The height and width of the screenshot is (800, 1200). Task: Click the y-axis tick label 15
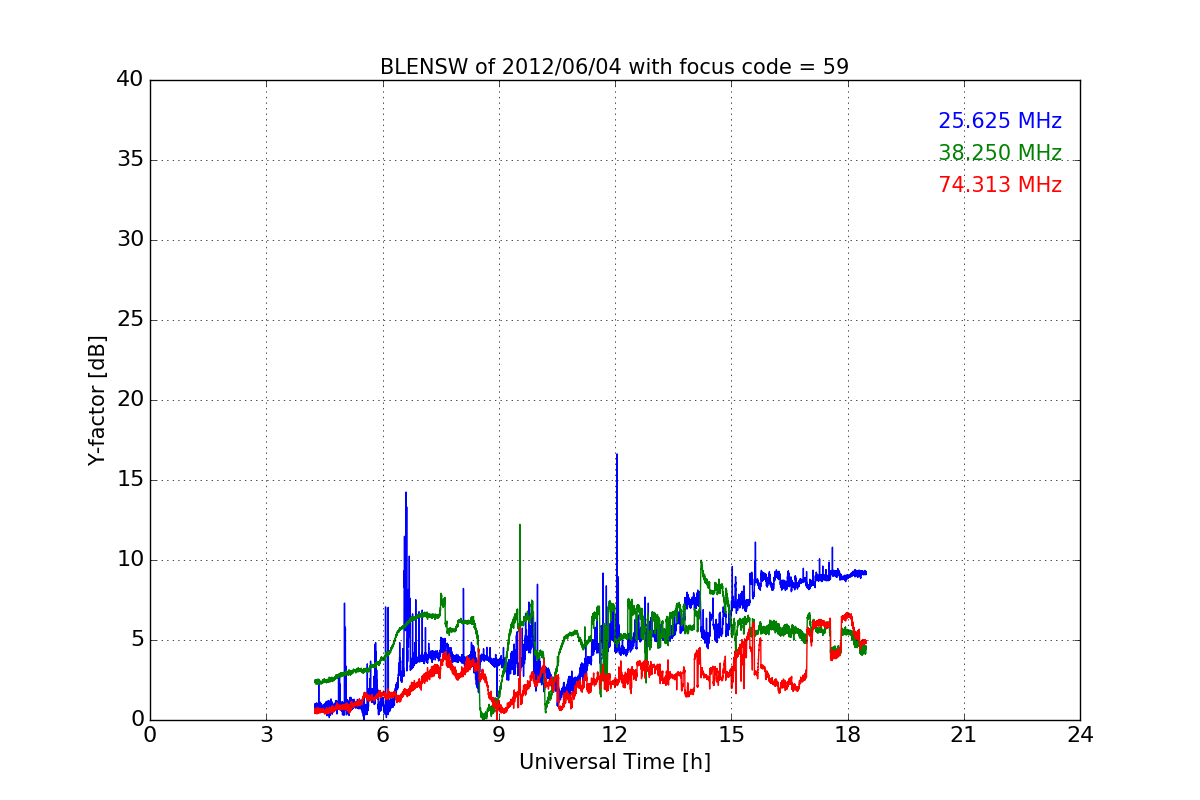click(130, 480)
